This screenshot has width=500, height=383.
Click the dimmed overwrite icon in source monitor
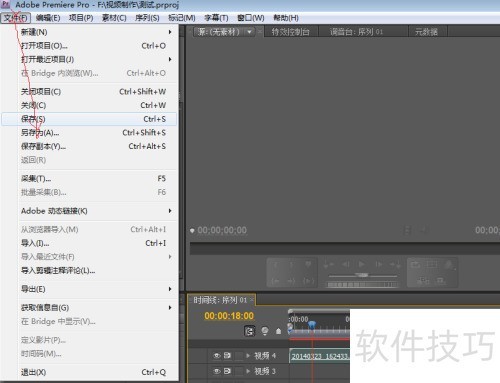click(x=441, y=281)
